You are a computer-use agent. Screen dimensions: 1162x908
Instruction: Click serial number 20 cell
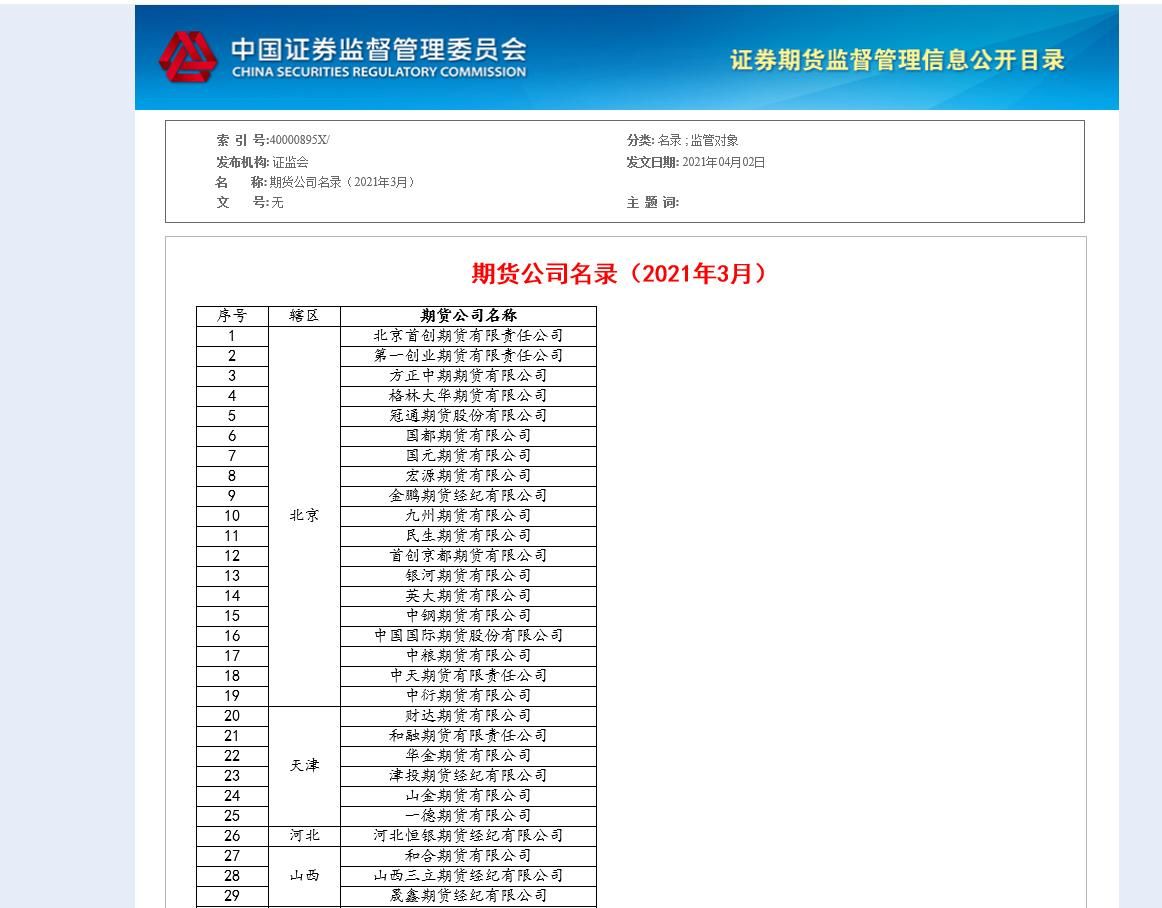[x=232, y=716]
